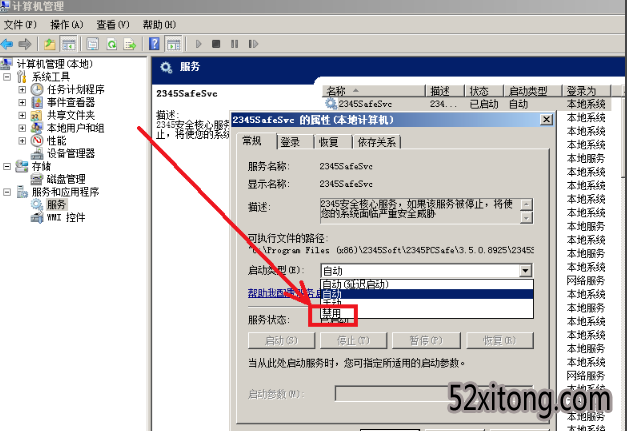This screenshot has height=431, width=627.
Task: Choose 自动(延迟启动) from the startup type list
Action: click(427, 284)
